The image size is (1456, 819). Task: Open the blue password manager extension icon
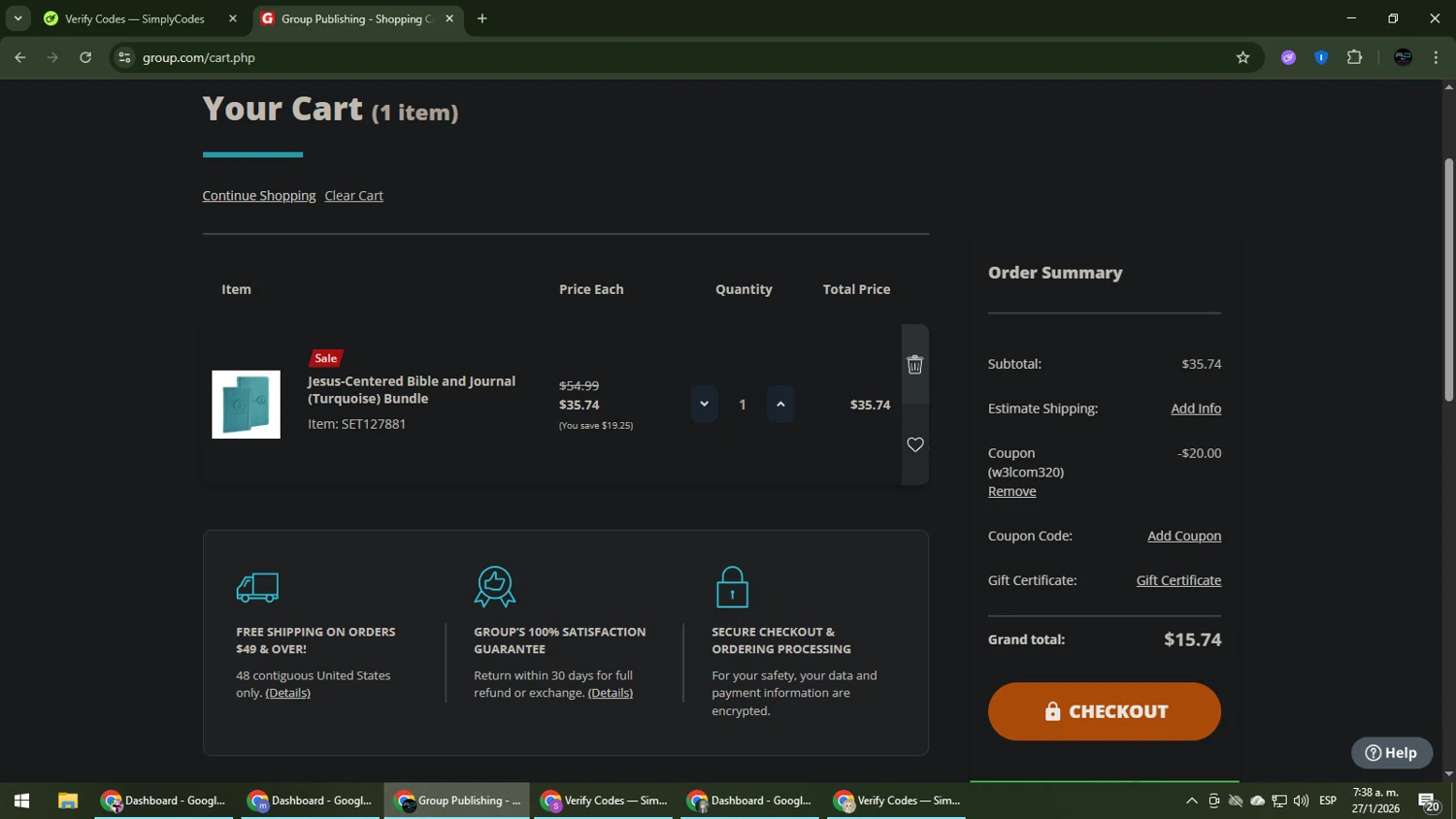(1321, 57)
